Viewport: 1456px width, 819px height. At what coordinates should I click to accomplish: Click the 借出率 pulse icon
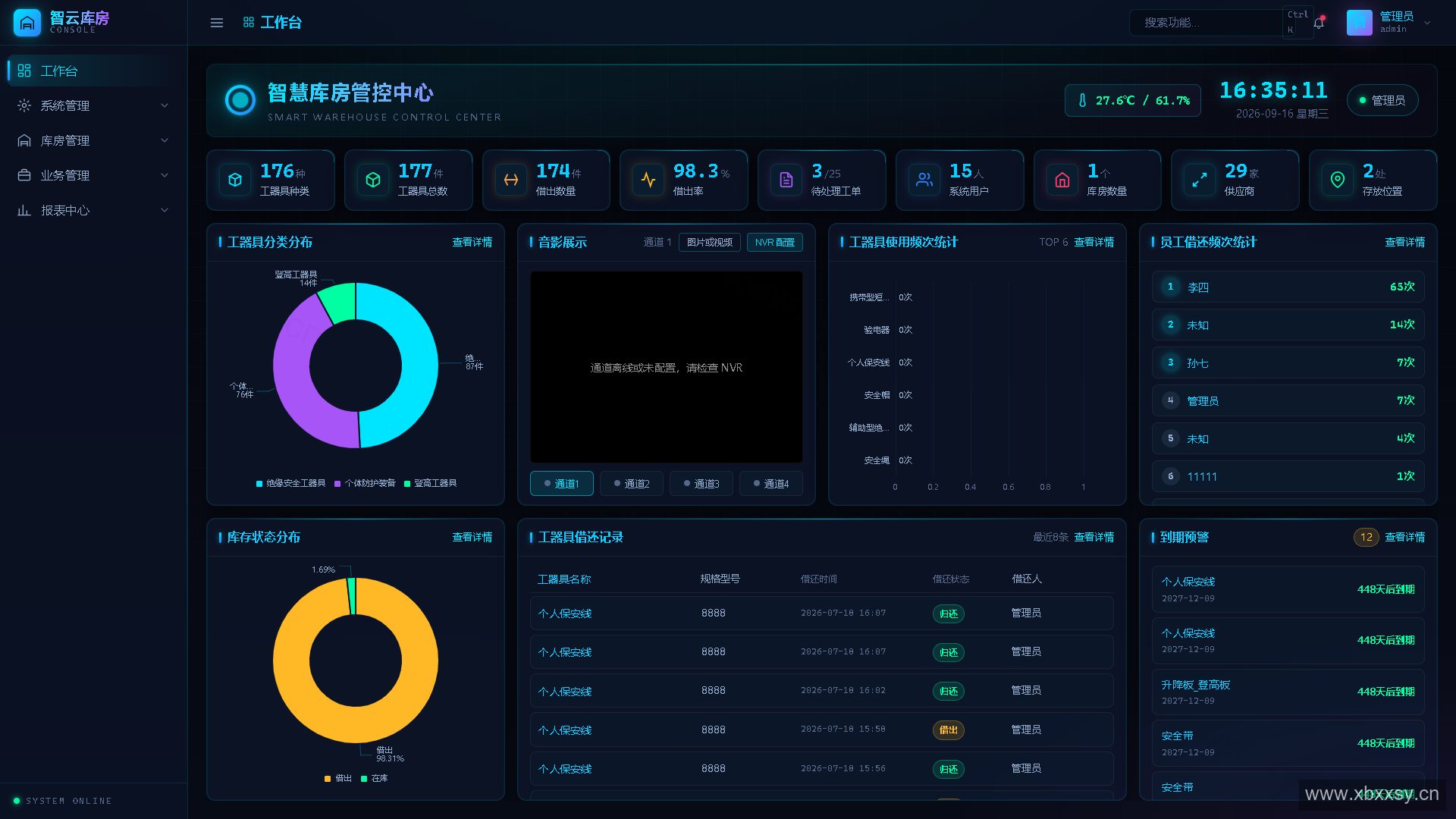coord(648,180)
